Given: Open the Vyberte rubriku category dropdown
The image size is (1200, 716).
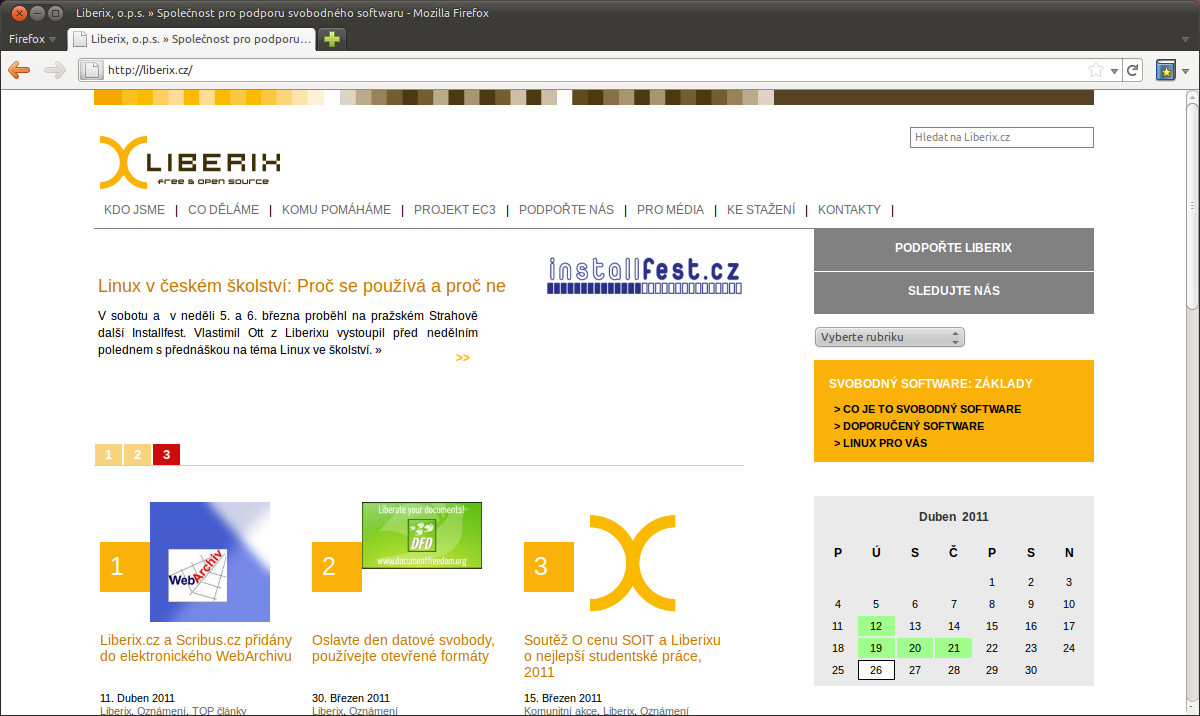Looking at the screenshot, I should (x=889, y=337).
